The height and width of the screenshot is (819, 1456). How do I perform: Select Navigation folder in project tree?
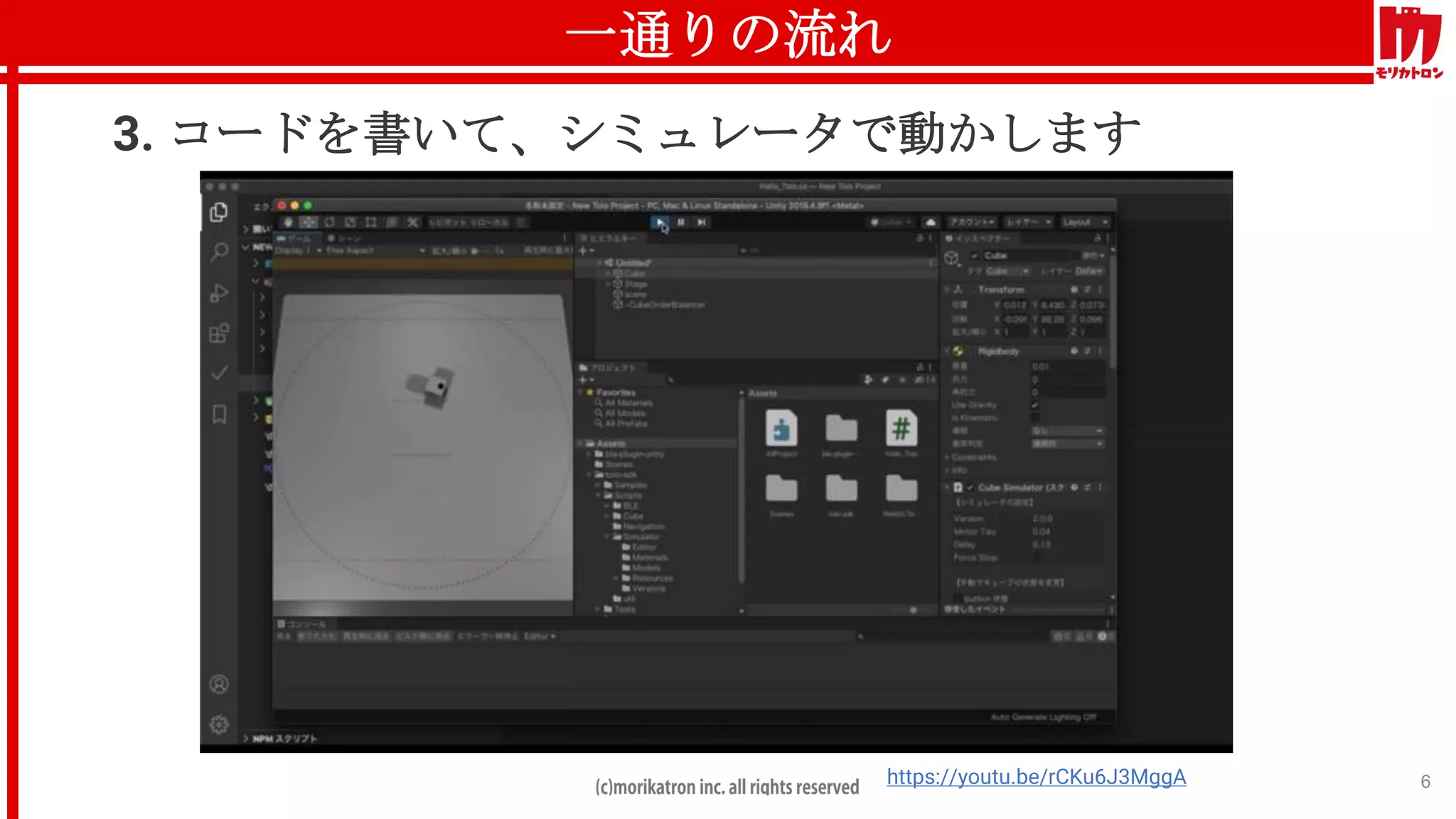point(643,526)
